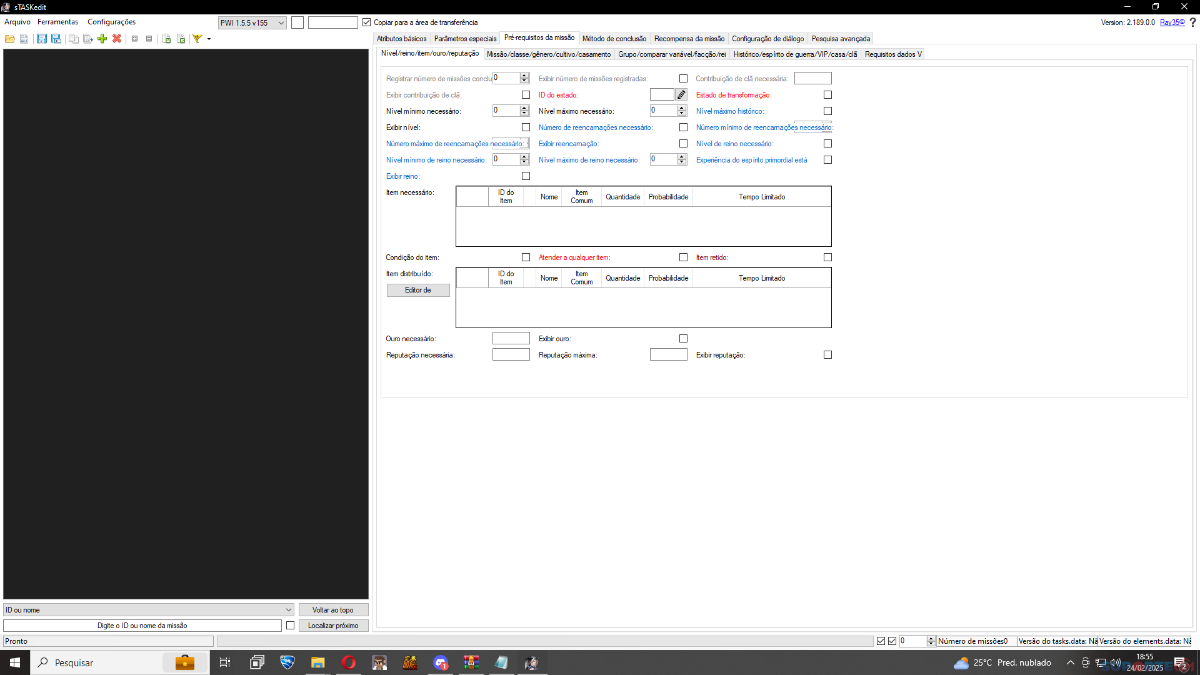Image resolution: width=1200 pixels, height=675 pixels.
Task: Click the filter funnel toolbar icon
Action: [197, 38]
